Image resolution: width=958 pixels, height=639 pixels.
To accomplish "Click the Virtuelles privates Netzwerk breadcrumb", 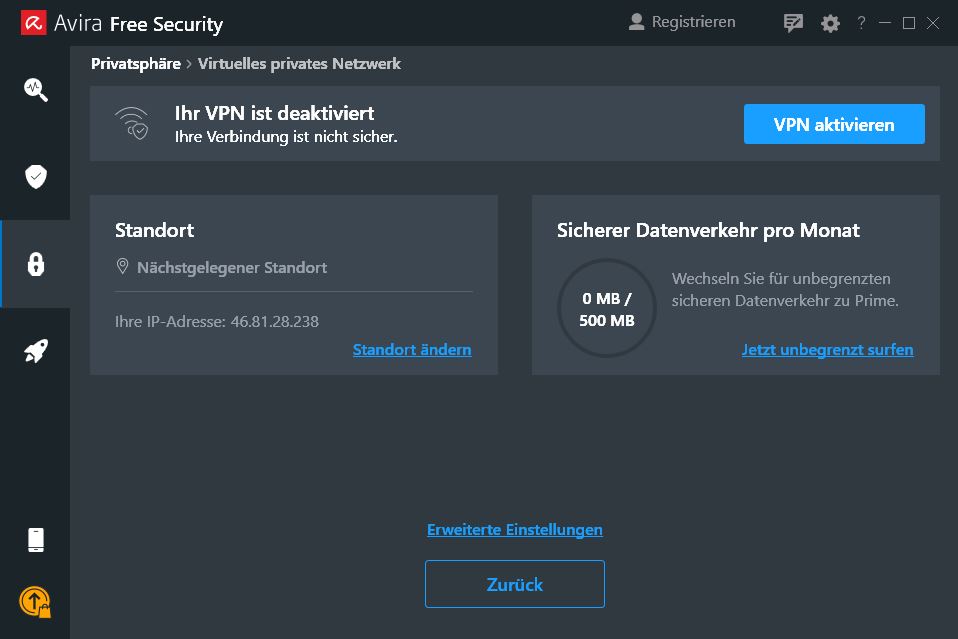I will tap(299, 64).
